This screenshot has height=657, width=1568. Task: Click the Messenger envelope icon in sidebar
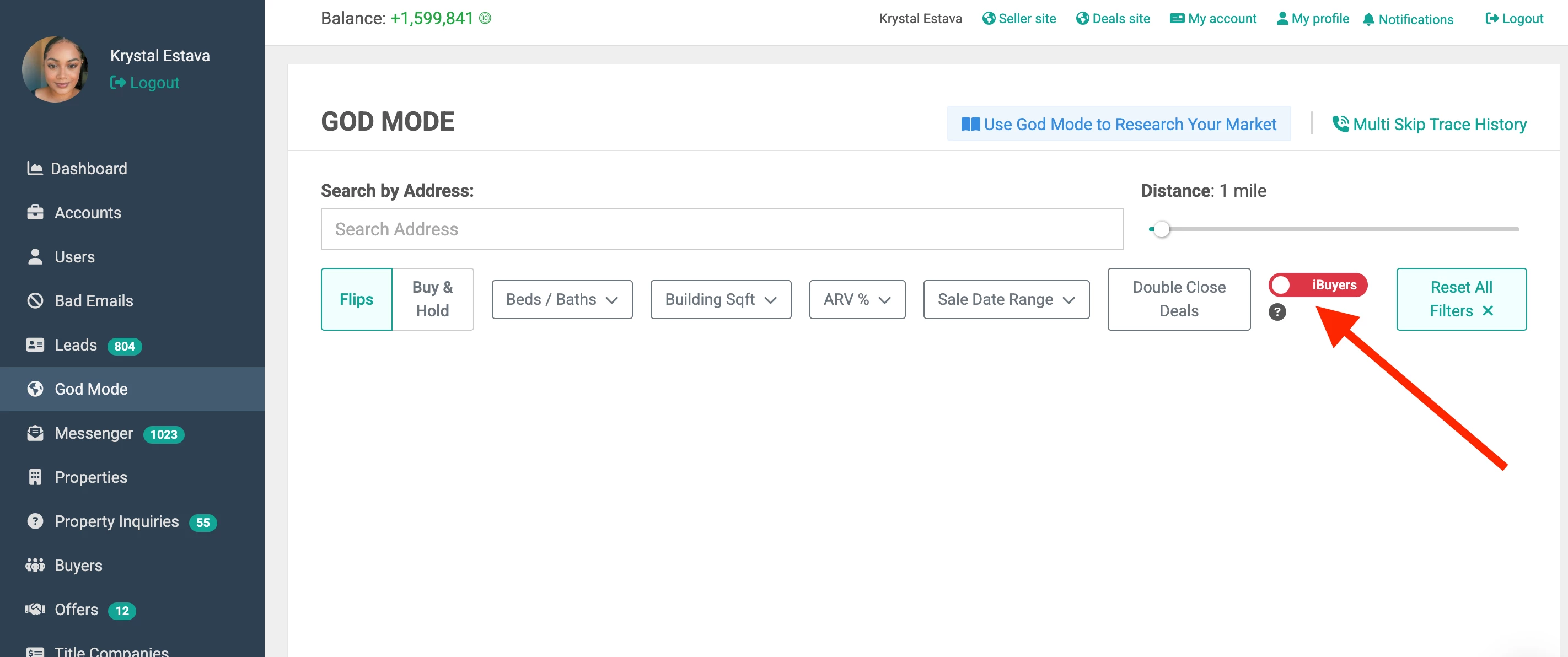point(35,433)
